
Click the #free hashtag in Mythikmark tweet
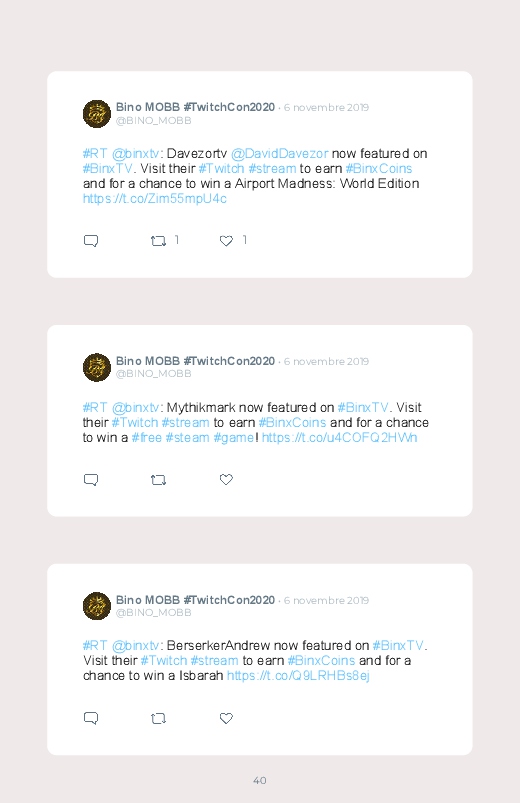(x=147, y=438)
